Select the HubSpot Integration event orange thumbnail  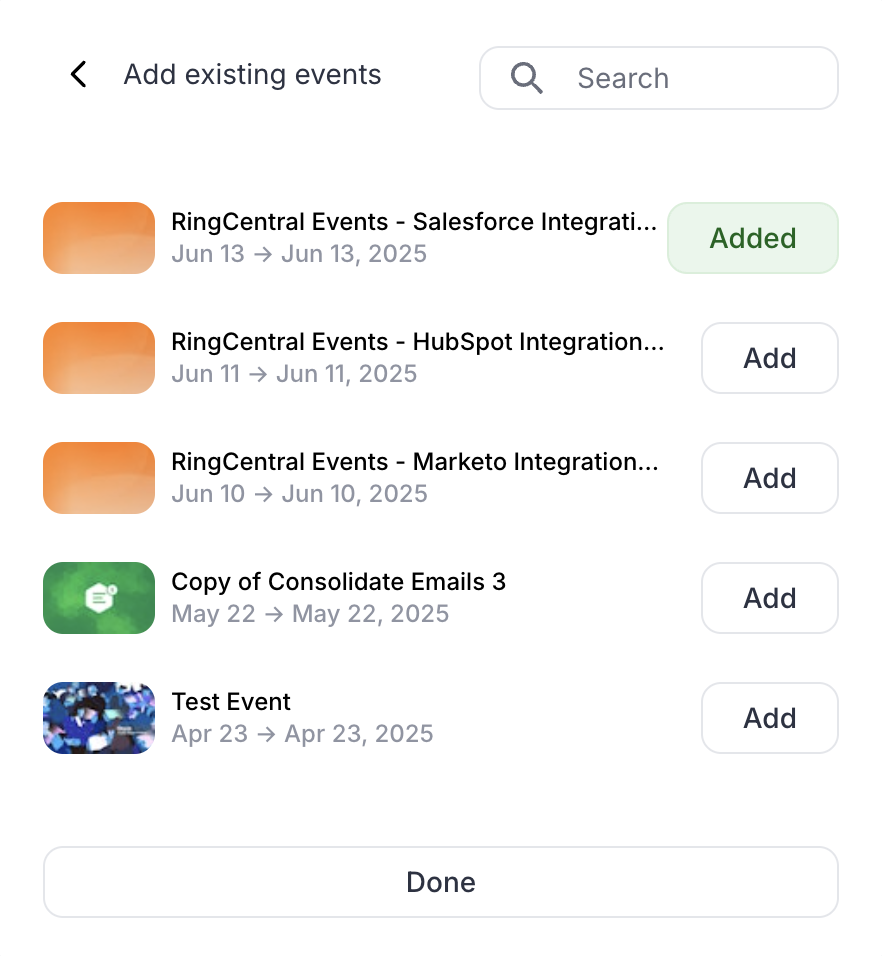point(99,358)
